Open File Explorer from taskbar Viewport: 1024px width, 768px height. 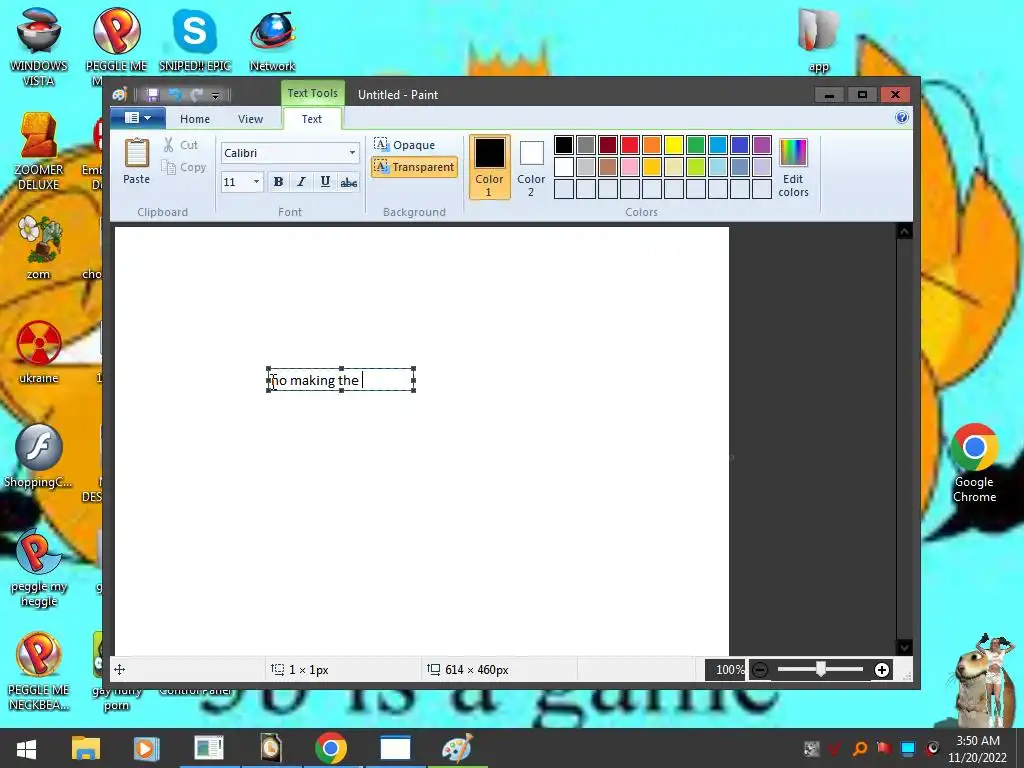86,748
